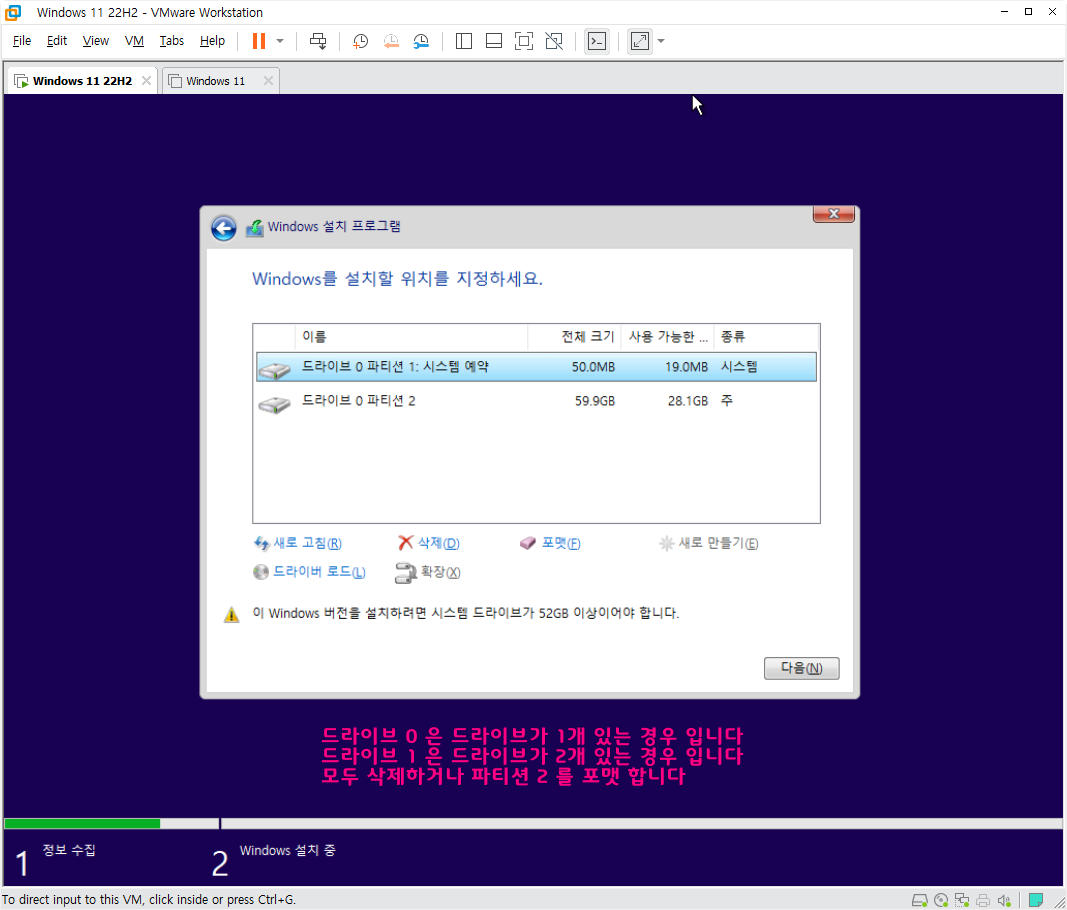
Task: Open the Edit menu
Action: (x=56, y=41)
